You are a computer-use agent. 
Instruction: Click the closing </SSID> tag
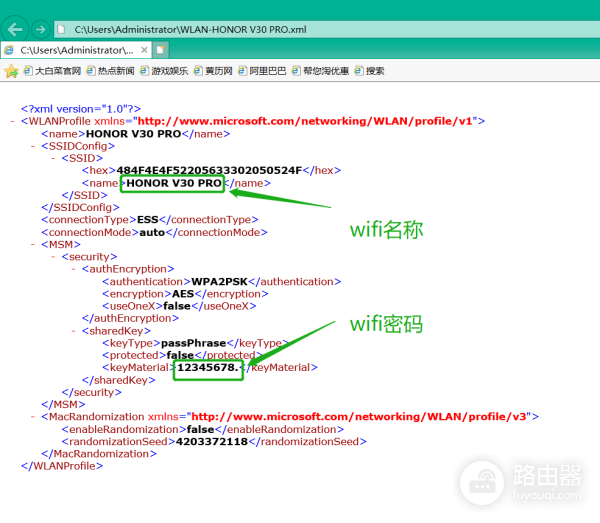pyautogui.click(x=85, y=196)
